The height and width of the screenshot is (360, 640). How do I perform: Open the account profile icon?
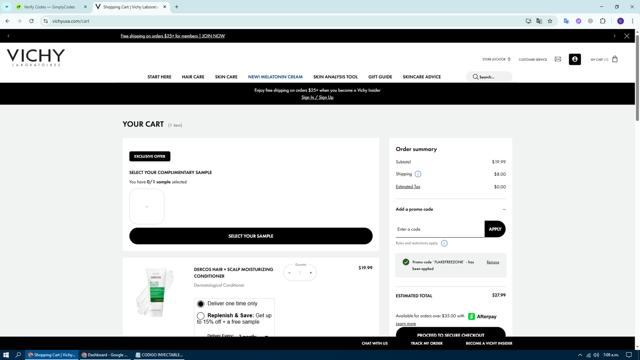coord(575,59)
